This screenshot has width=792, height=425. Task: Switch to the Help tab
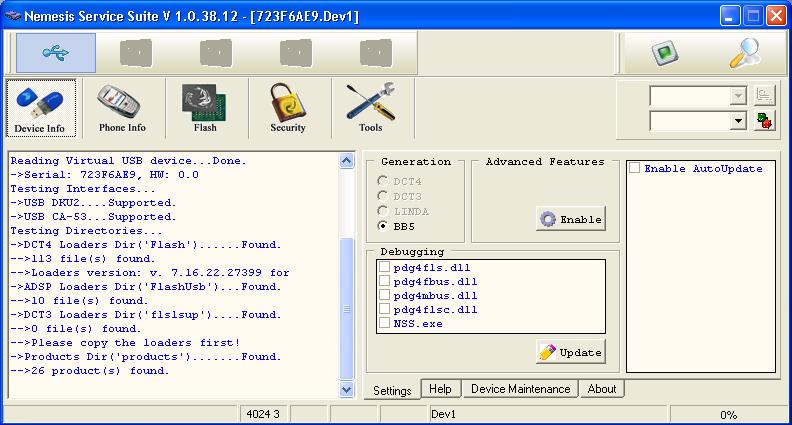(x=440, y=389)
